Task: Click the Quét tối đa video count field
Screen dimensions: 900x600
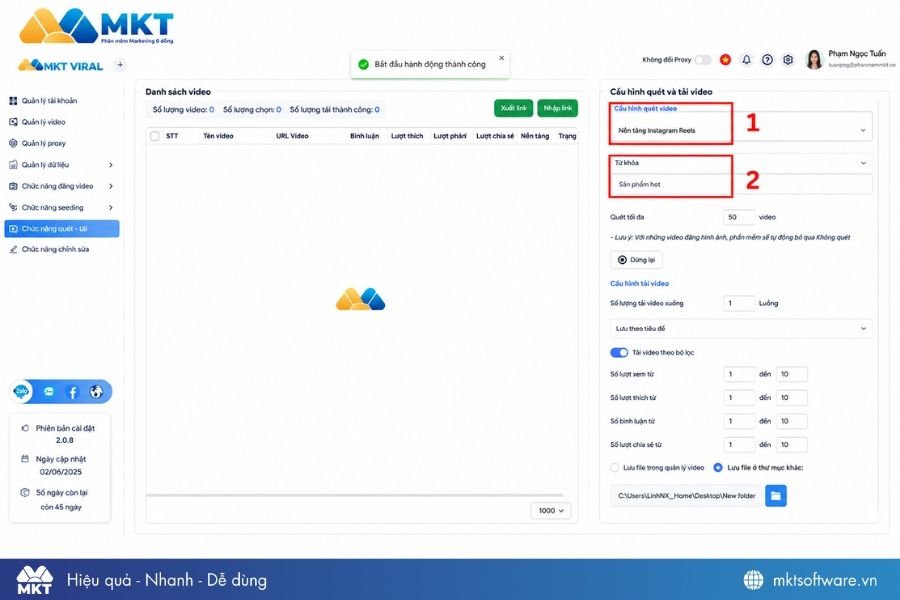Action: pos(739,217)
